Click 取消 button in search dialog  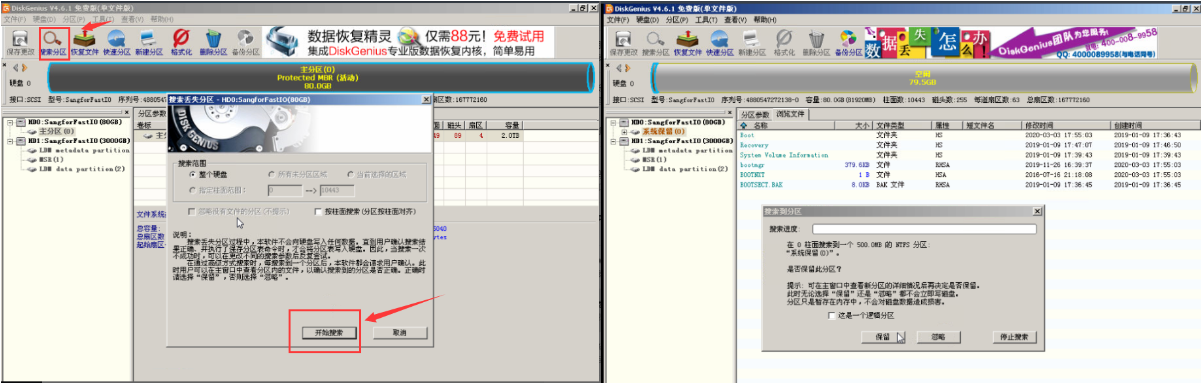point(399,332)
